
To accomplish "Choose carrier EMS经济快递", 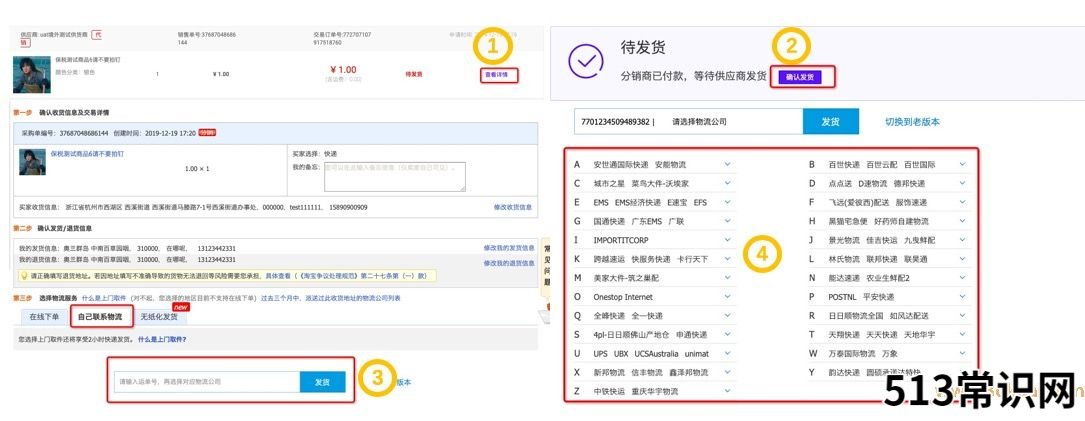I will click(x=637, y=202).
